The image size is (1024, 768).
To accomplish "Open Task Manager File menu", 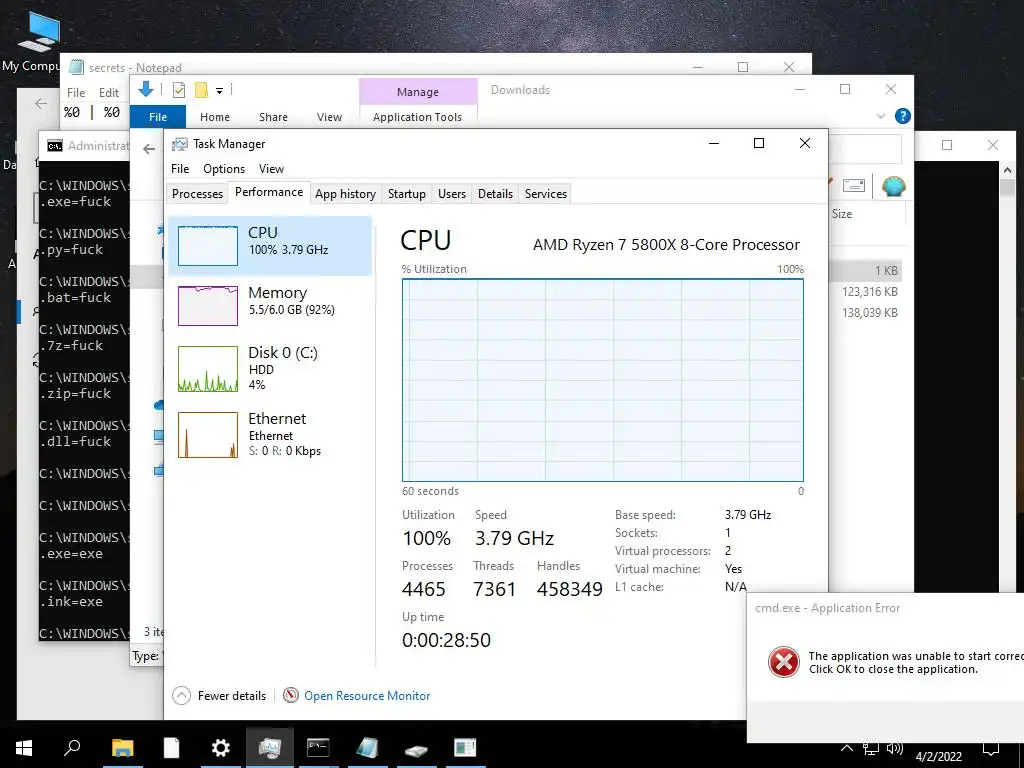I will click(180, 168).
